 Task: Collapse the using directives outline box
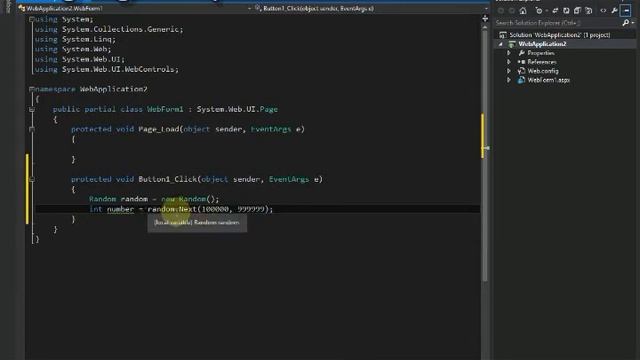tap(32, 19)
